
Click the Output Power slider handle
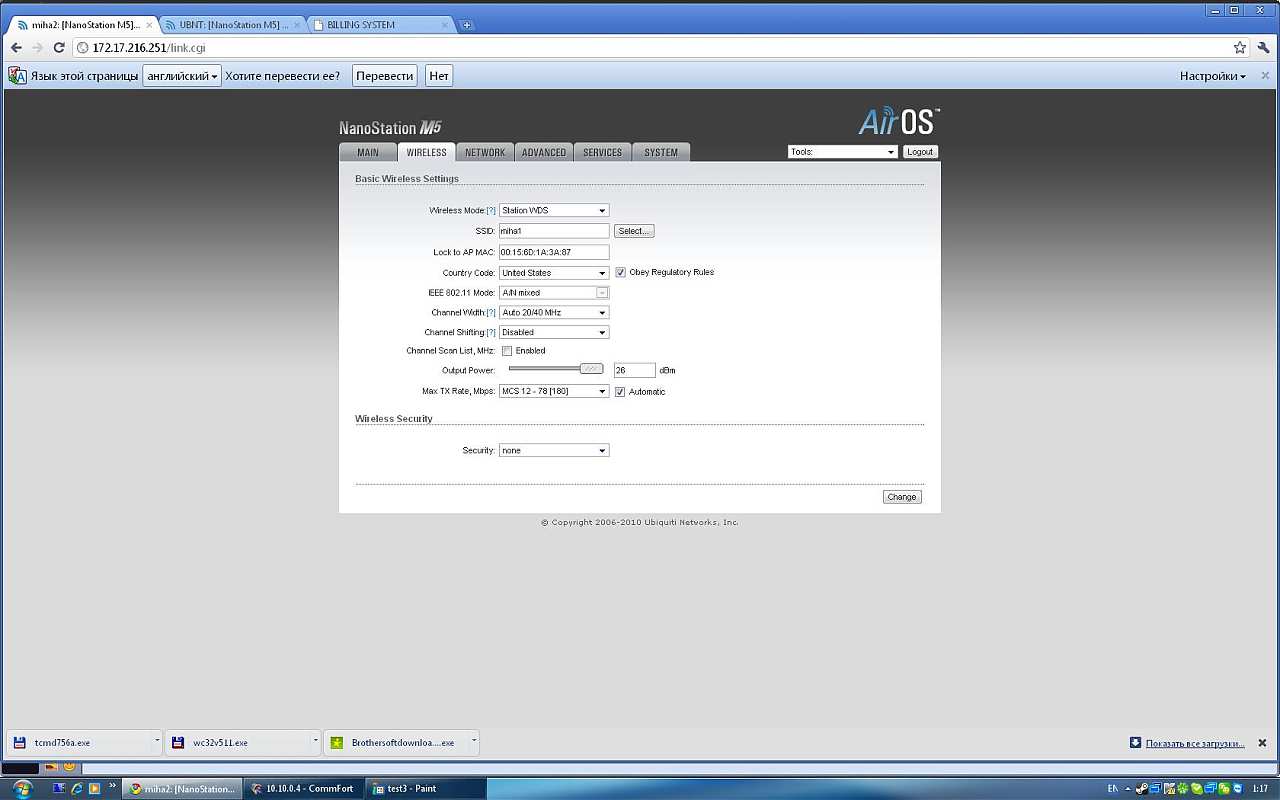coord(592,369)
